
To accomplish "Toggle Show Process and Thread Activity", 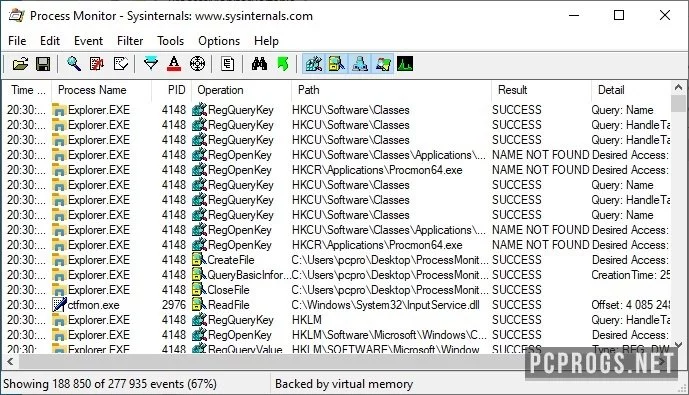I will tap(383, 64).
